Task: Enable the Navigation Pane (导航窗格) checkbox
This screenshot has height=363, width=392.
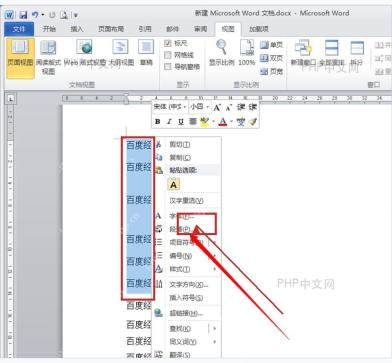Action: click(x=168, y=67)
